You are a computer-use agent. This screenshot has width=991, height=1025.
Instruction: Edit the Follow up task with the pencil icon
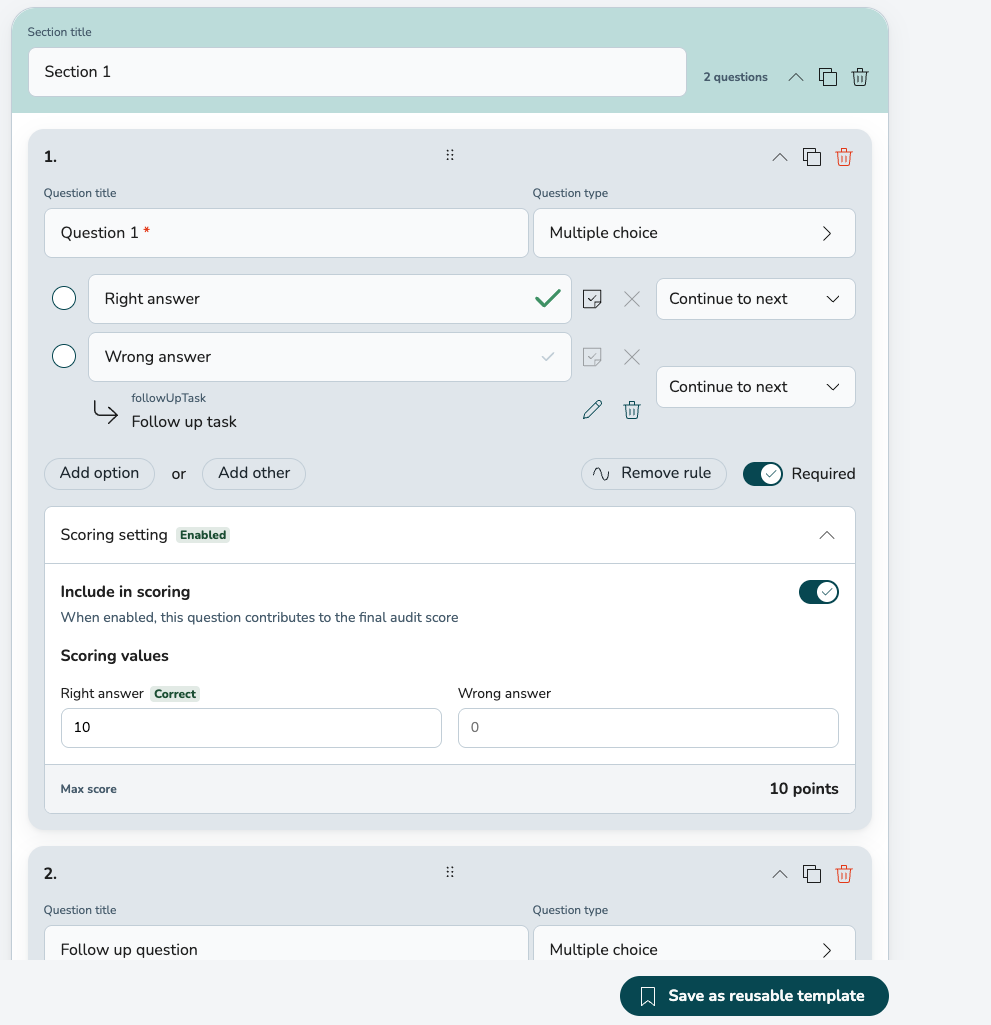click(592, 410)
